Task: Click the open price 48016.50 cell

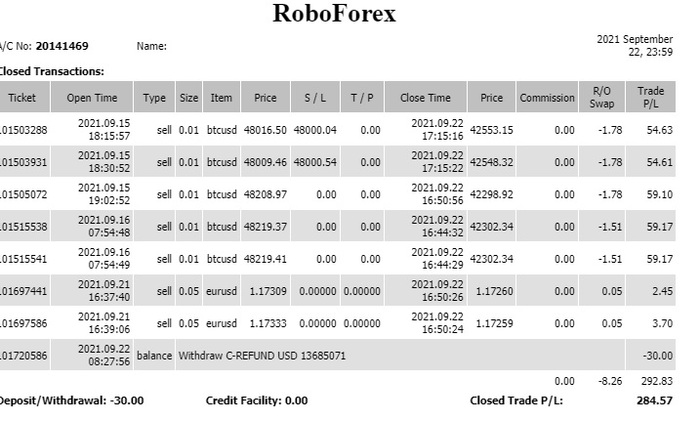Action: 265,130
